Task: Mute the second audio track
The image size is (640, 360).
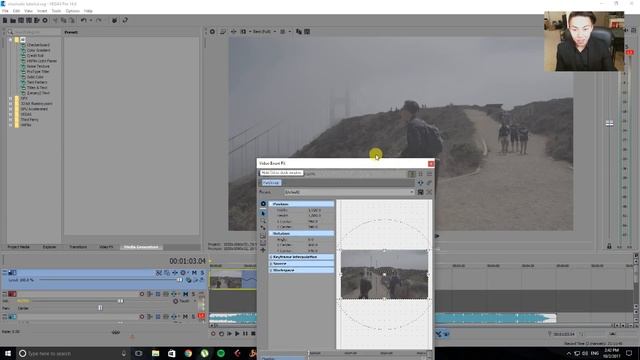Action: (x=185, y=316)
